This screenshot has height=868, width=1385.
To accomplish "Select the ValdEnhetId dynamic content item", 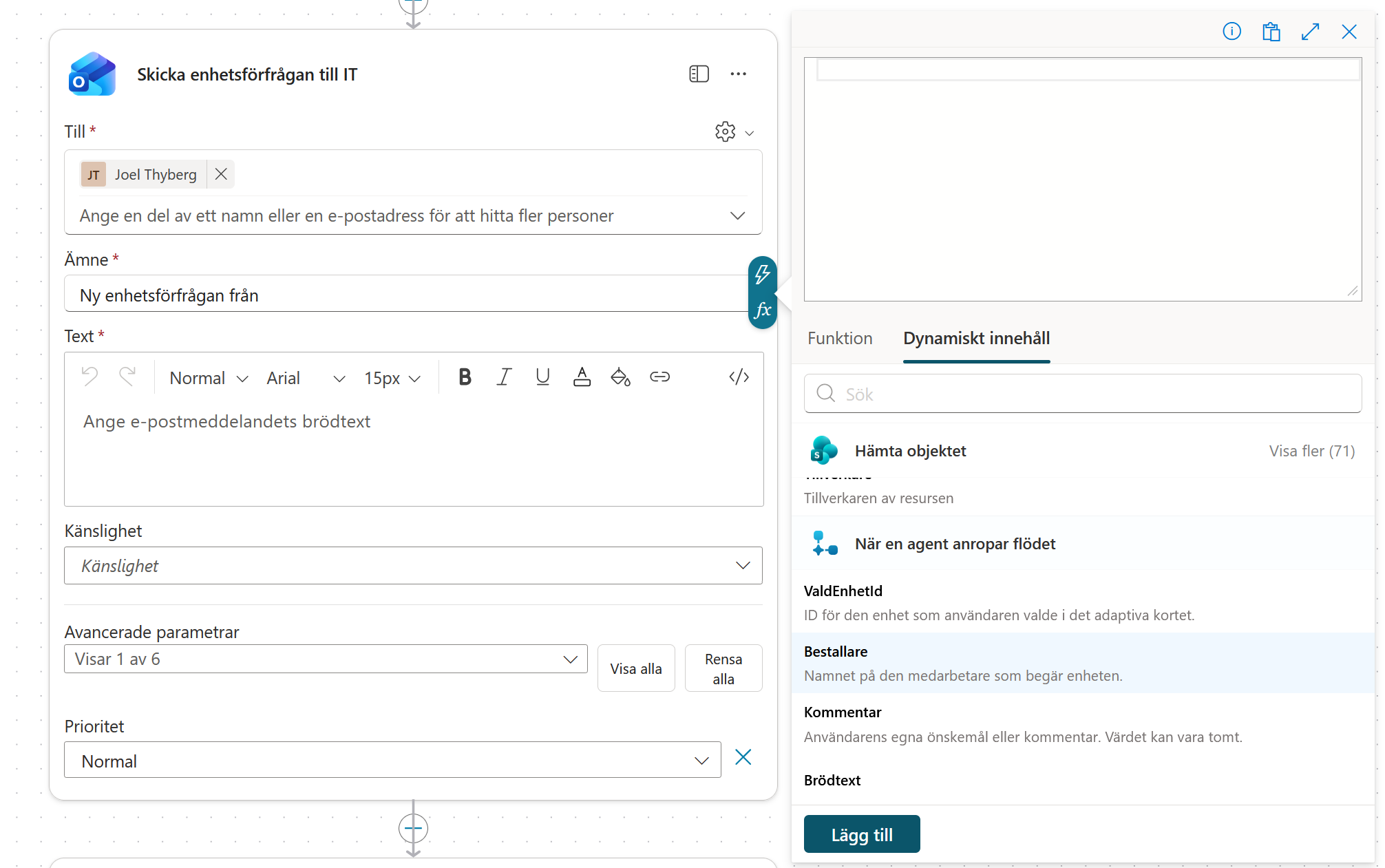I will tap(1083, 602).
